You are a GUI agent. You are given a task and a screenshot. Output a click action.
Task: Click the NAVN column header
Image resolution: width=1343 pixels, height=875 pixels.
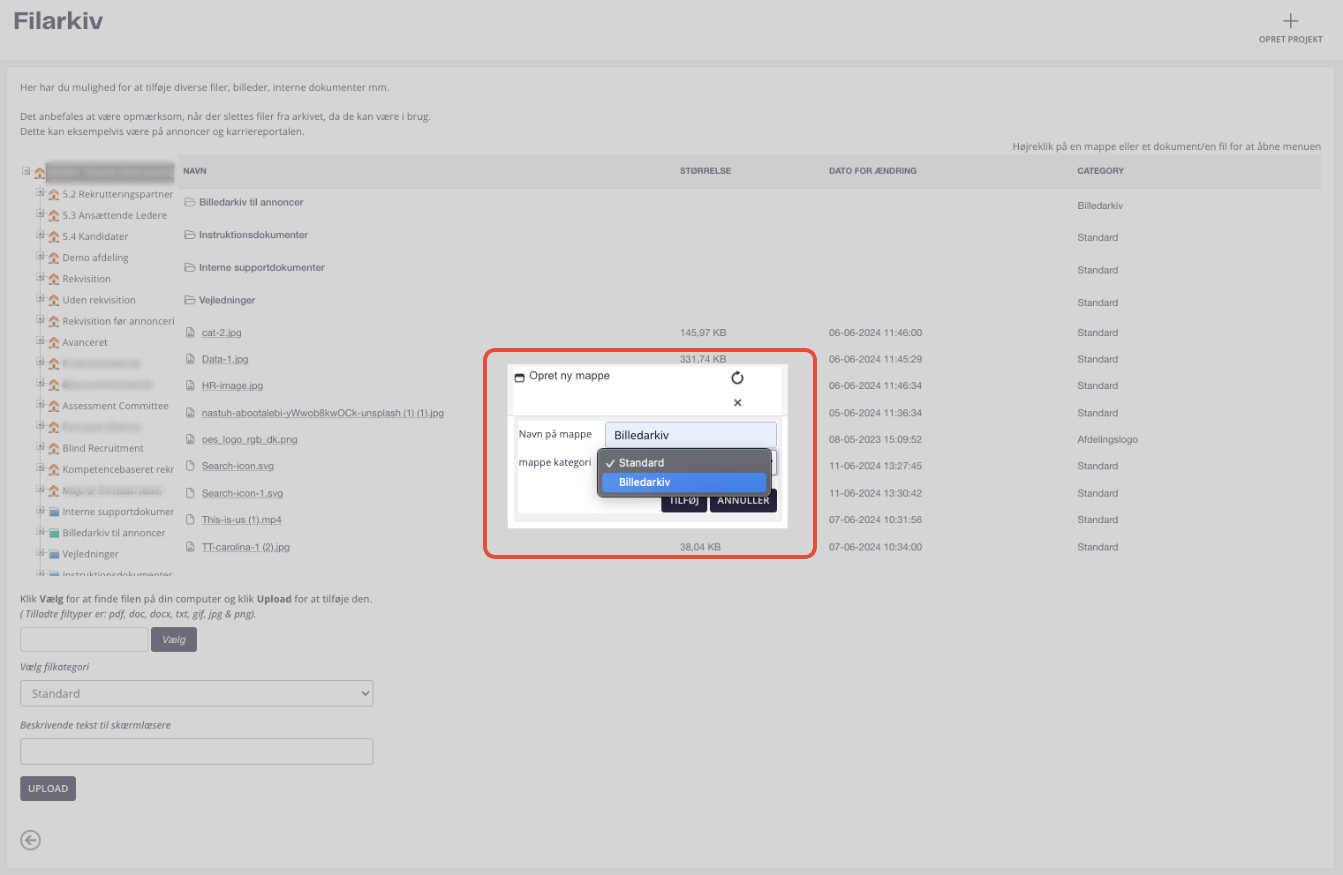coord(195,171)
